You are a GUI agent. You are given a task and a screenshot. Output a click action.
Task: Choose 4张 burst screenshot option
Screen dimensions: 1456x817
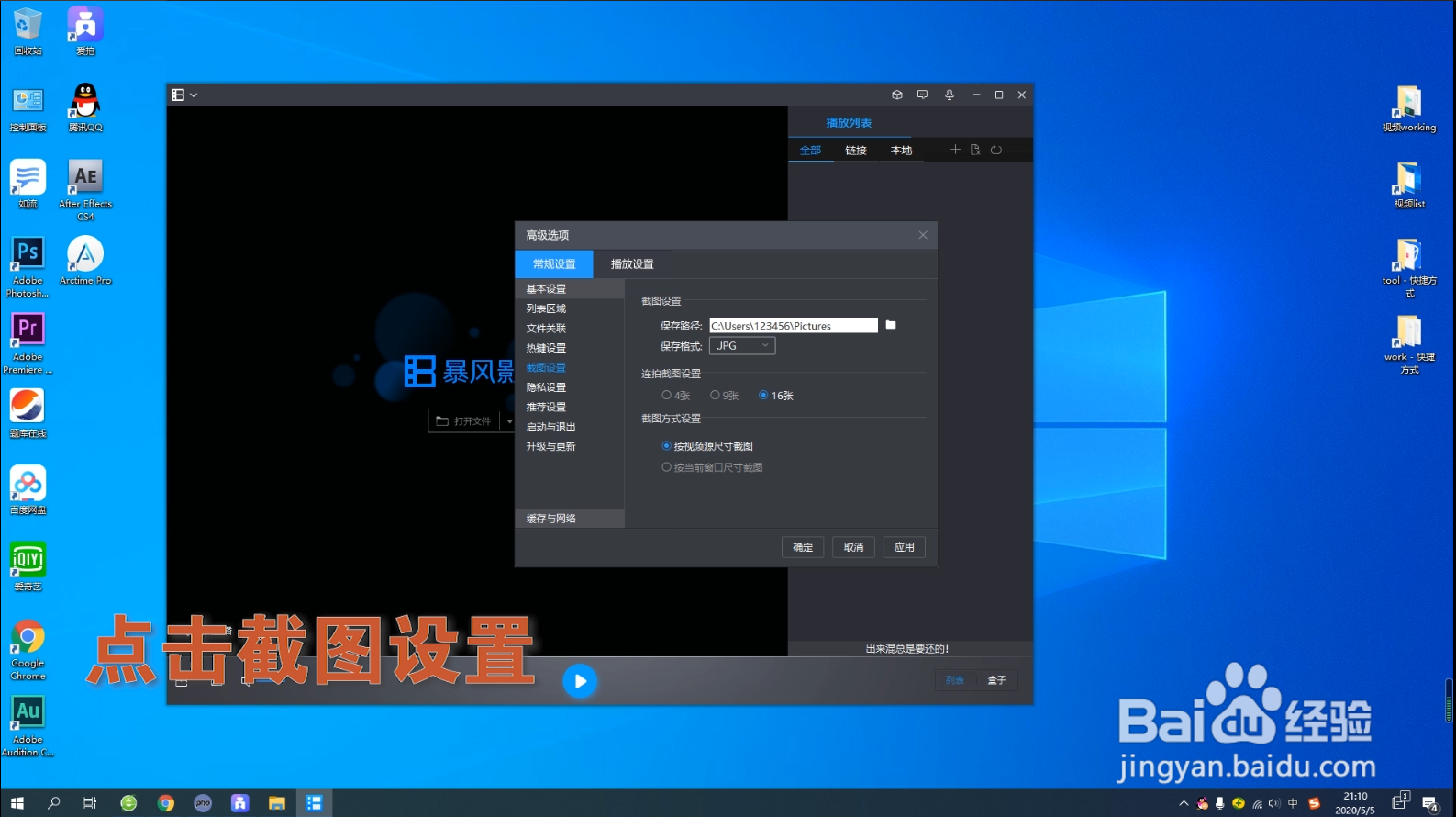click(x=675, y=396)
